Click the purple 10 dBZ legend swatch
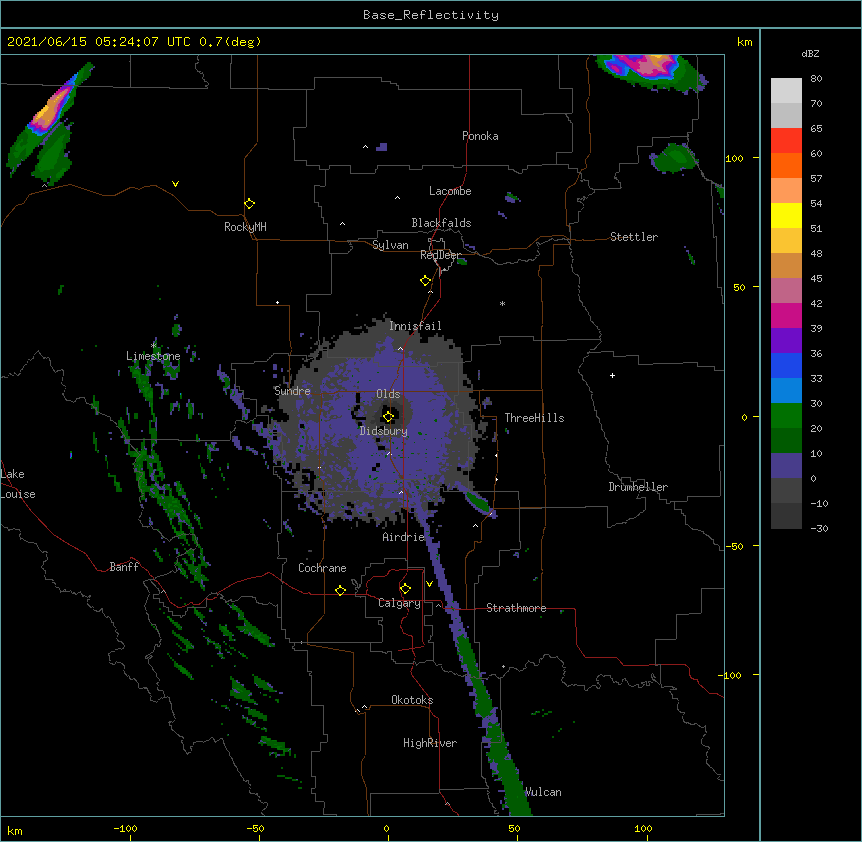Image resolution: width=862 pixels, height=842 pixels. 786,466
